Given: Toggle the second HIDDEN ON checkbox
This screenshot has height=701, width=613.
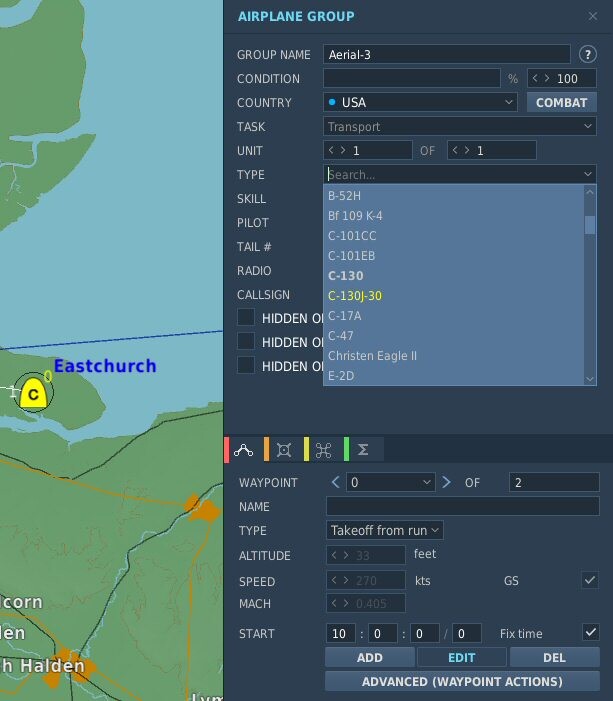Looking at the screenshot, I should pos(246,342).
